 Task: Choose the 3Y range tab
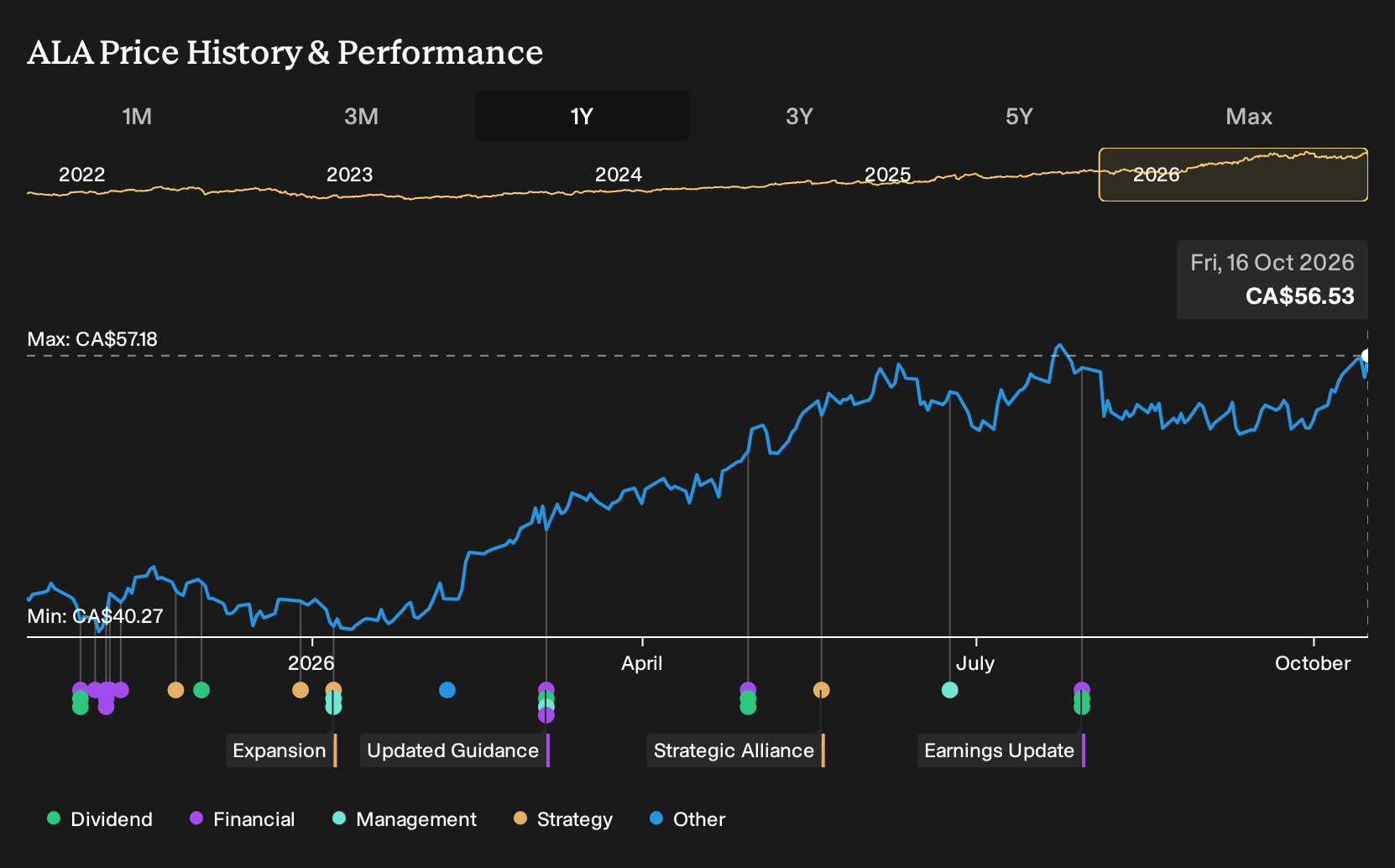tap(799, 116)
